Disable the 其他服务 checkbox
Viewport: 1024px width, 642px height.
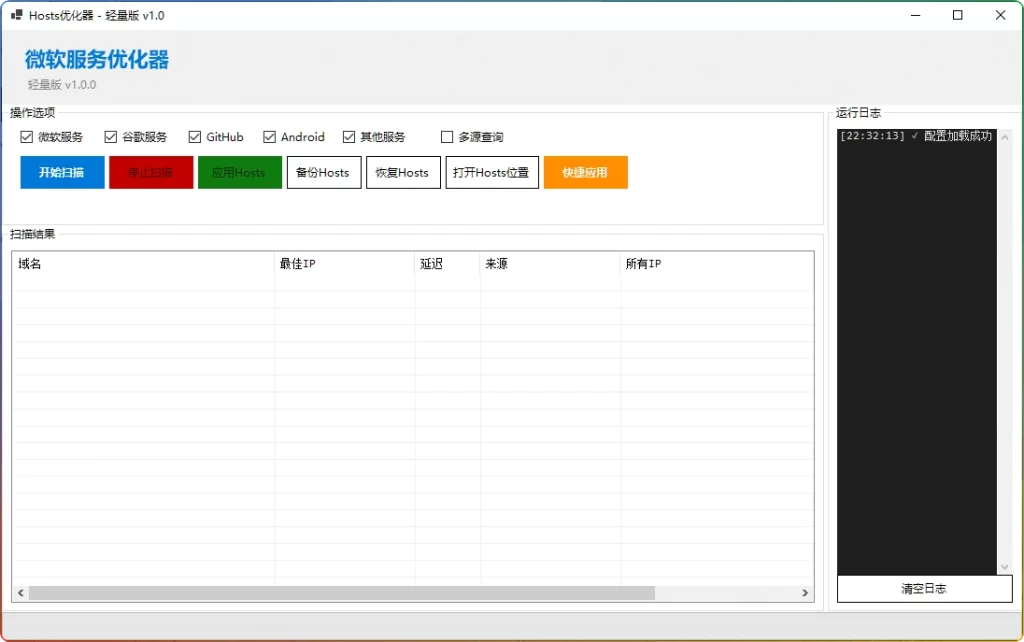tap(348, 136)
